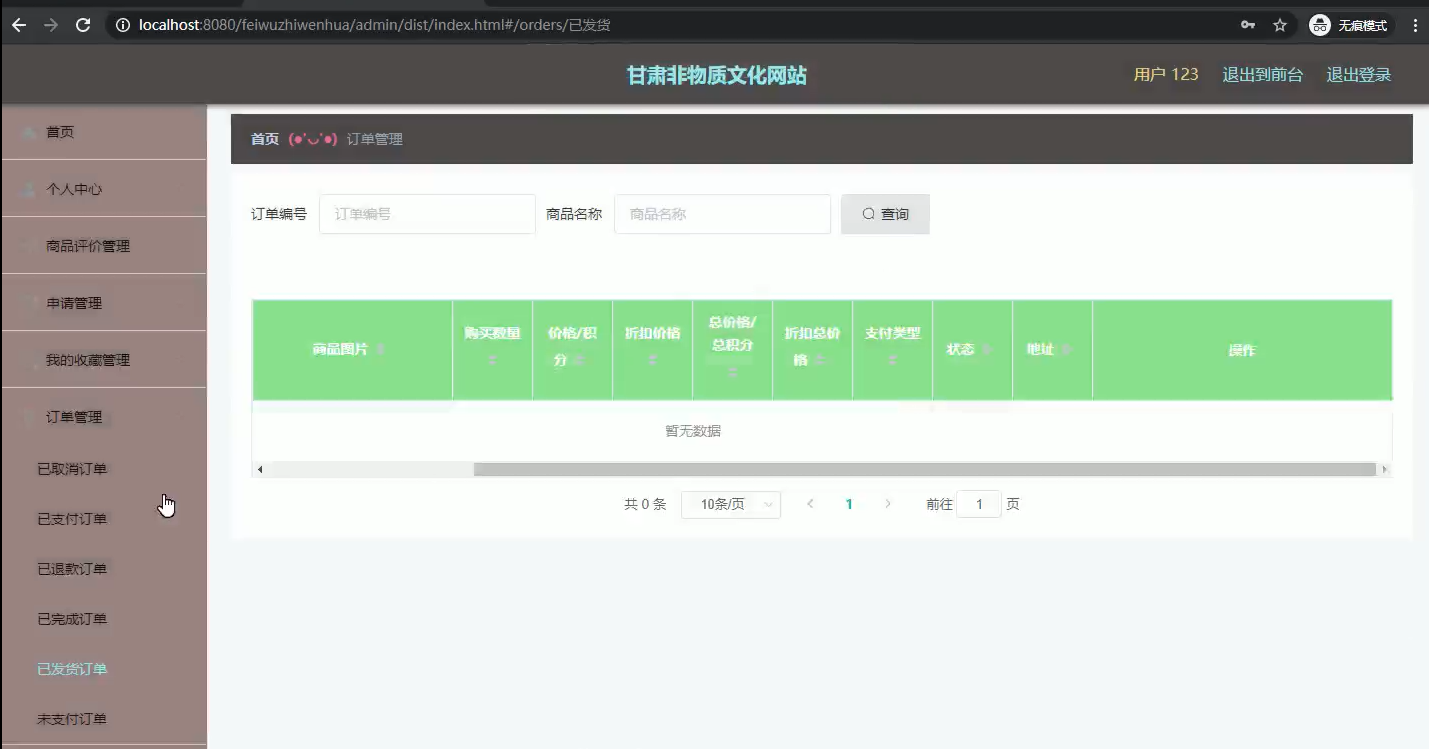Click the site info icon in address bar
The image size is (1429, 749).
(122, 25)
